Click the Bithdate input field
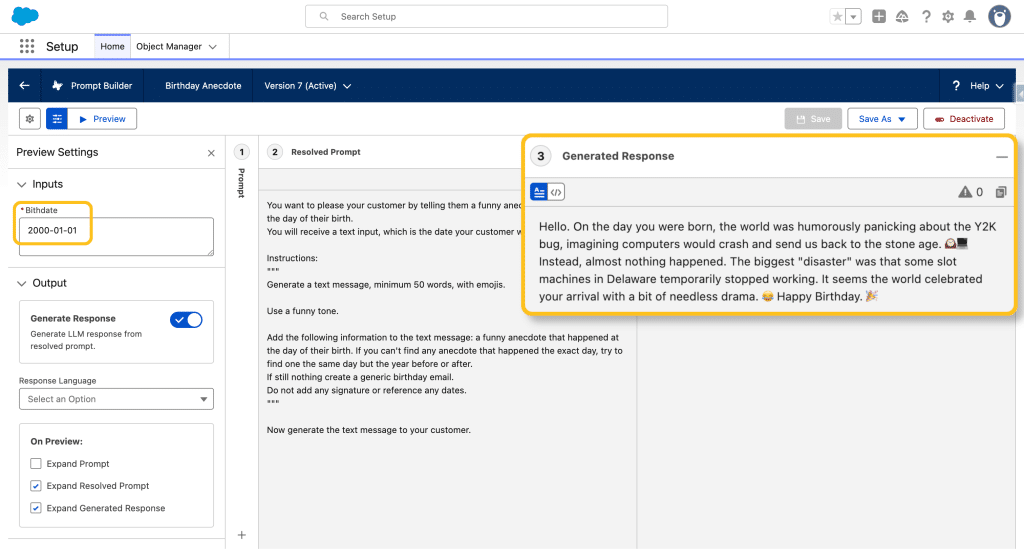 coord(116,237)
